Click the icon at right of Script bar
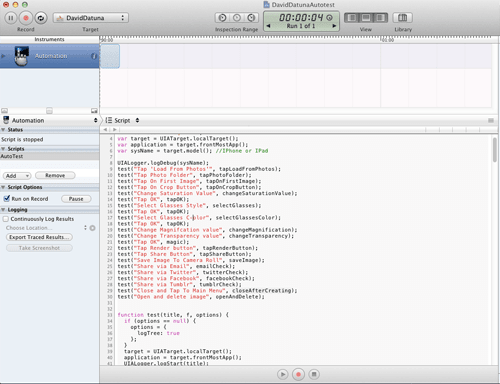 pyautogui.click(x=491, y=120)
